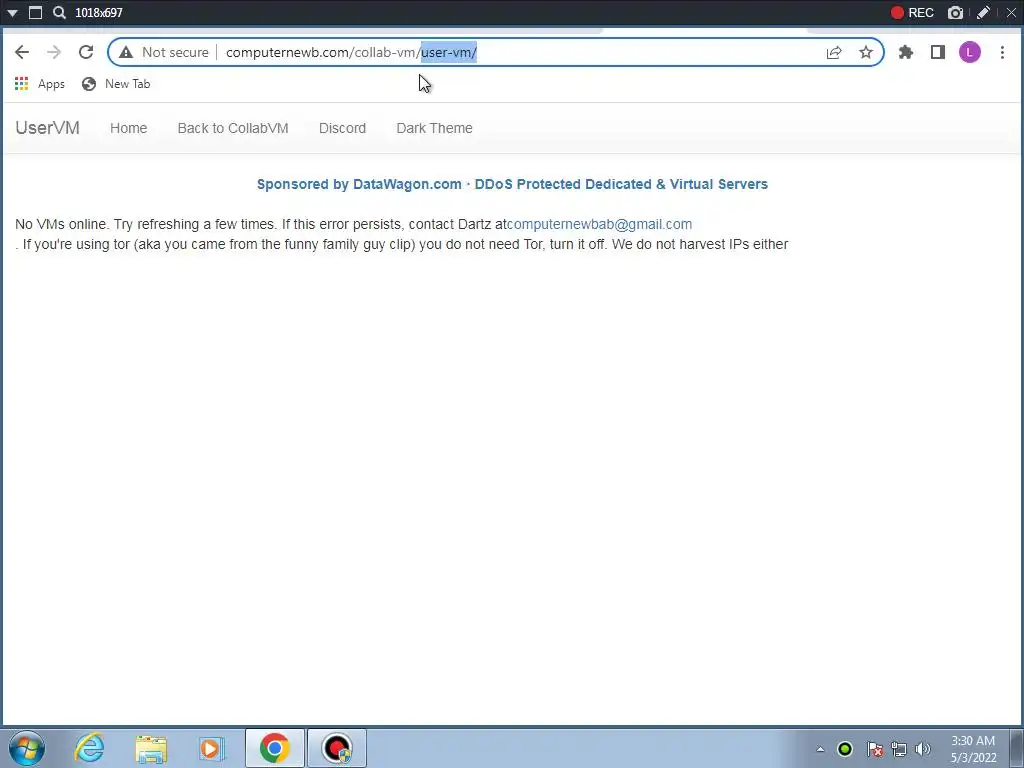This screenshot has width=1024, height=768.
Task: Go Back to CollabVM
Action: 233,128
